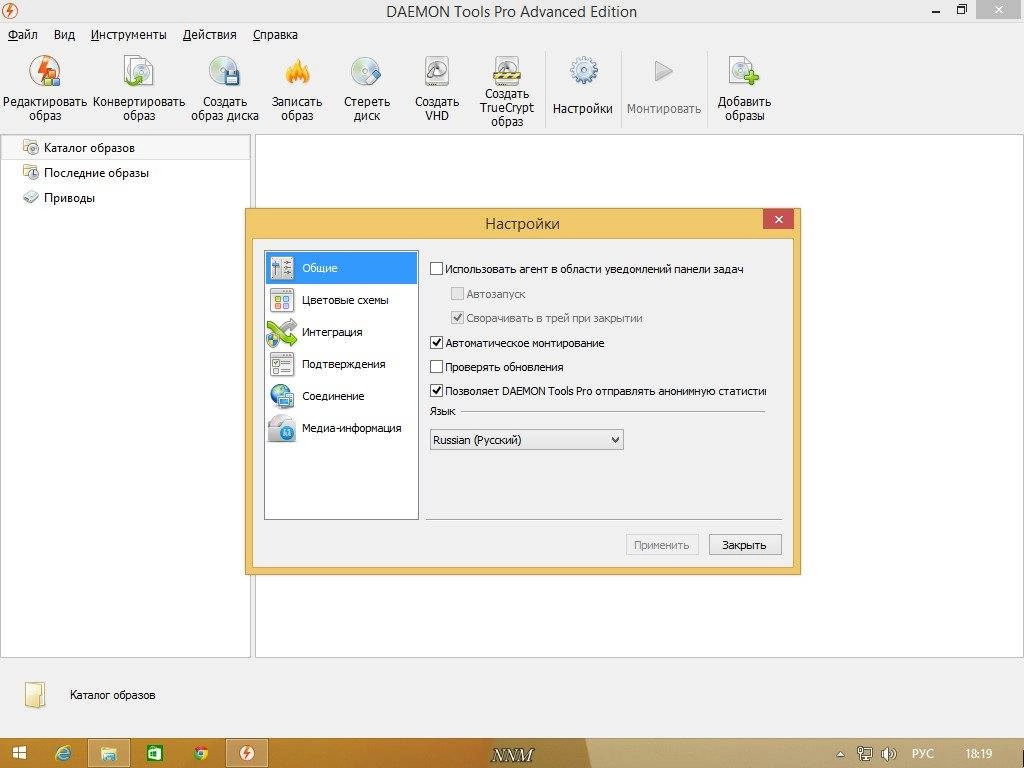
Task: Open the Вид menu
Action: coord(64,35)
